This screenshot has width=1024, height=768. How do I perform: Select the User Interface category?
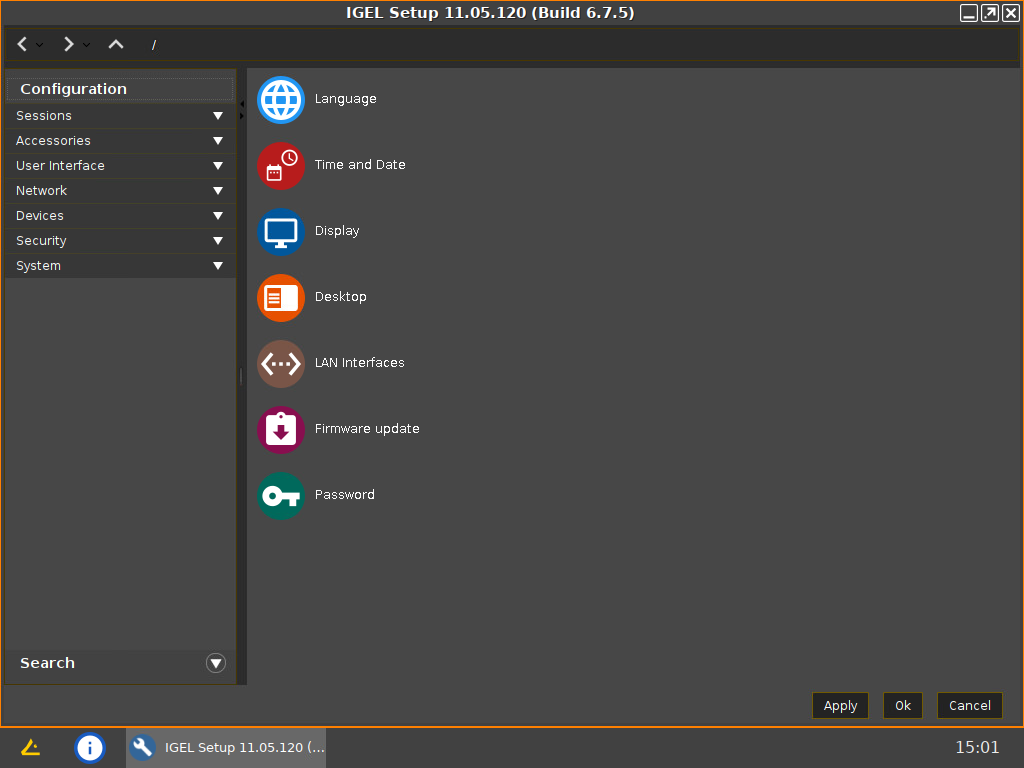coord(120,165)
